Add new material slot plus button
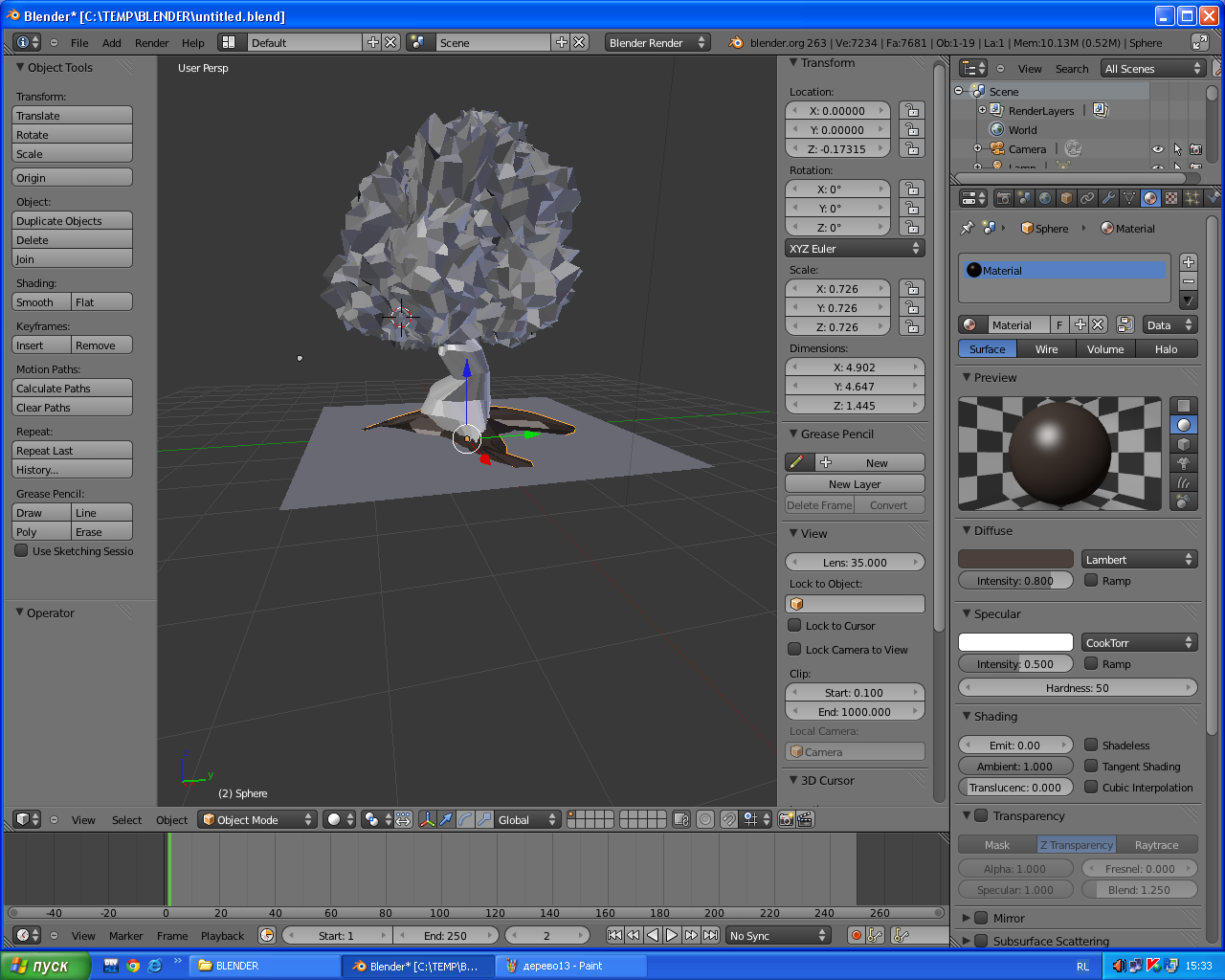 [1188, 262]
